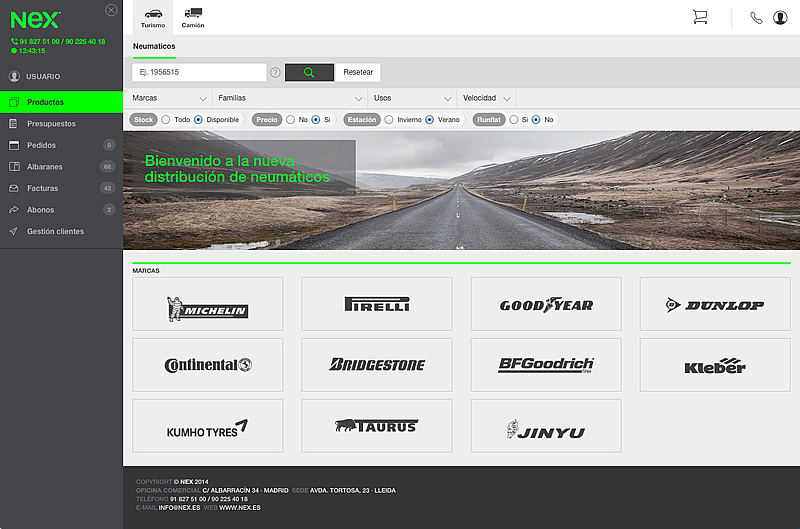Click the Gestión clientes paper-plane icon
This screenshot has width=800, height=529.
point(14,232)
